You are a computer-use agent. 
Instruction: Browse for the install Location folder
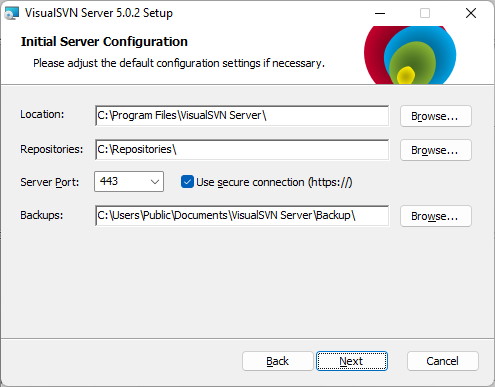pyautogui.click(x=436, y=116)
